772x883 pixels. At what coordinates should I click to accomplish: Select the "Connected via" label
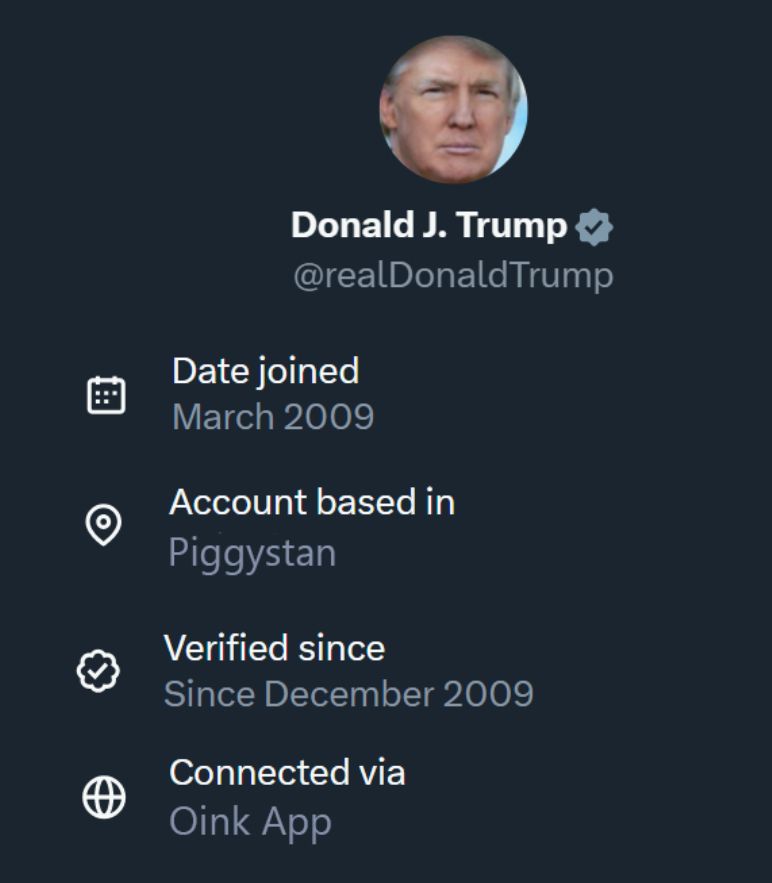pos(287,773)
